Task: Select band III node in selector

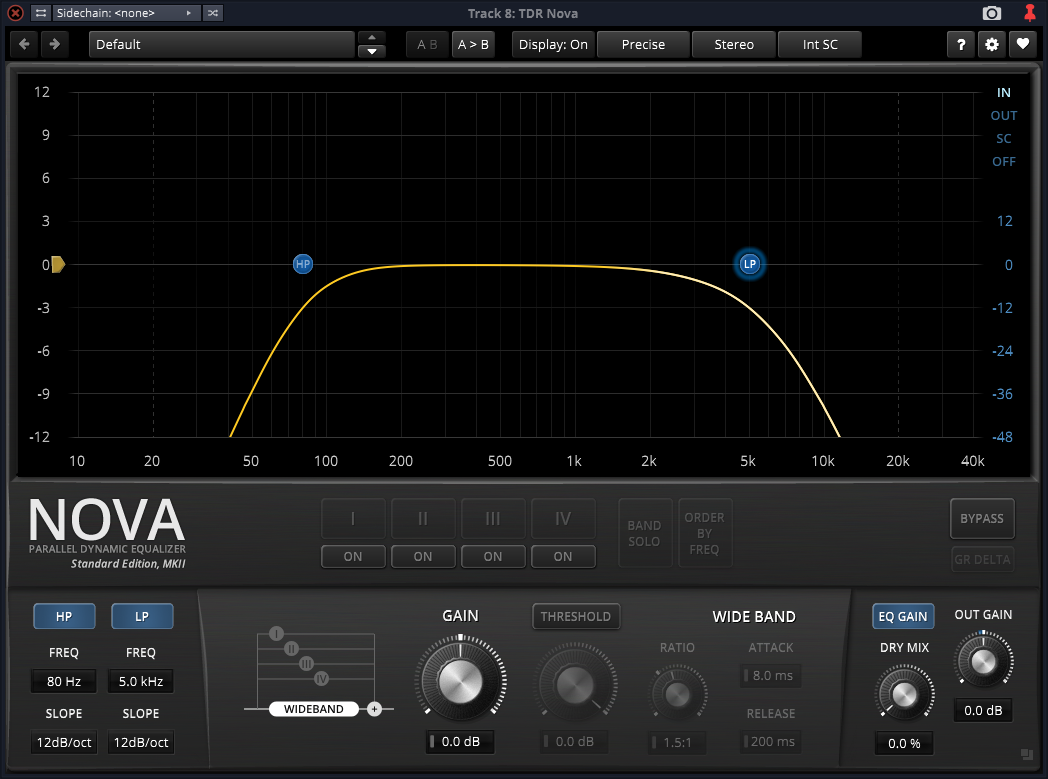Action: [x=306, y=663]
